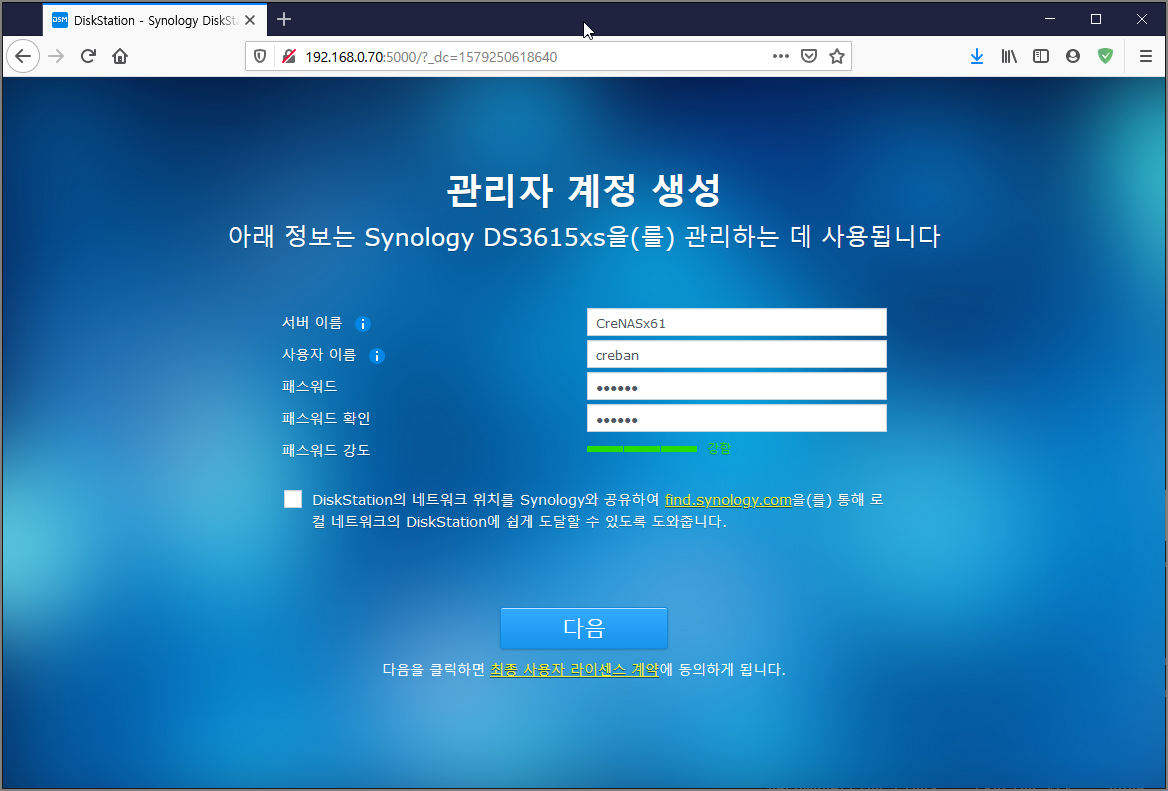1168x791 pixels.
Task: Open the library bookshelf icon
Action: click(x=1009, y=57)
